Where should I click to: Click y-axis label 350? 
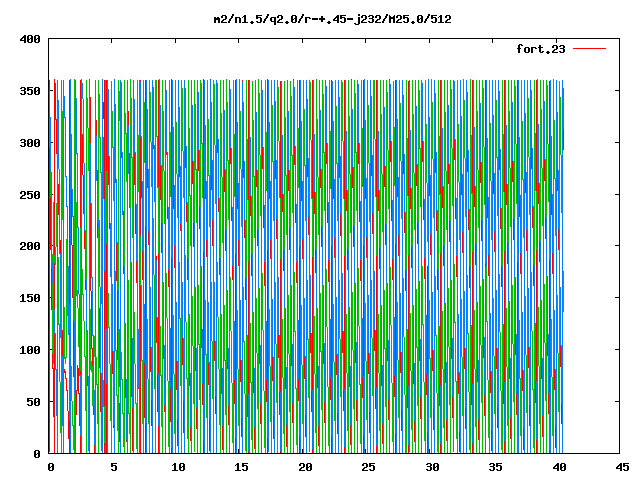(30, 91)
